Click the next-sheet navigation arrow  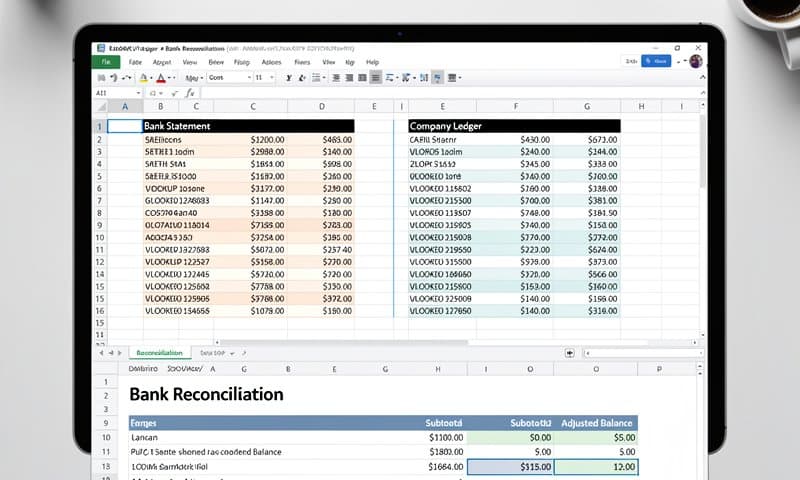(120, 353)
